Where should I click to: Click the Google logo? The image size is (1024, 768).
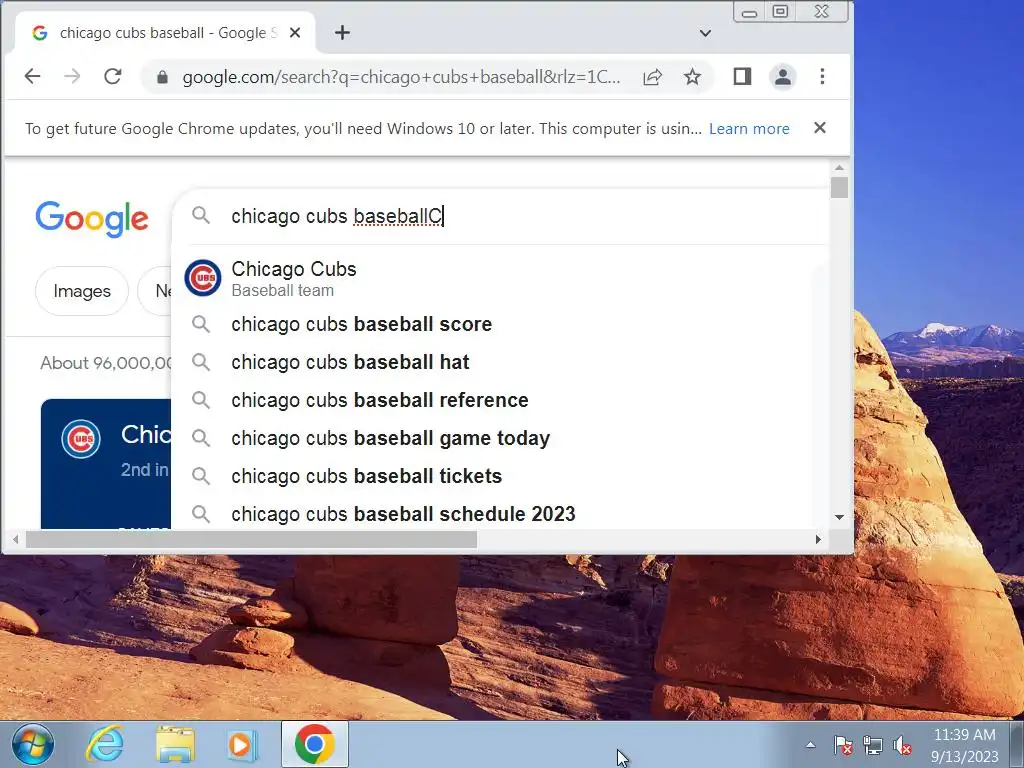click(x=91, y=219)
